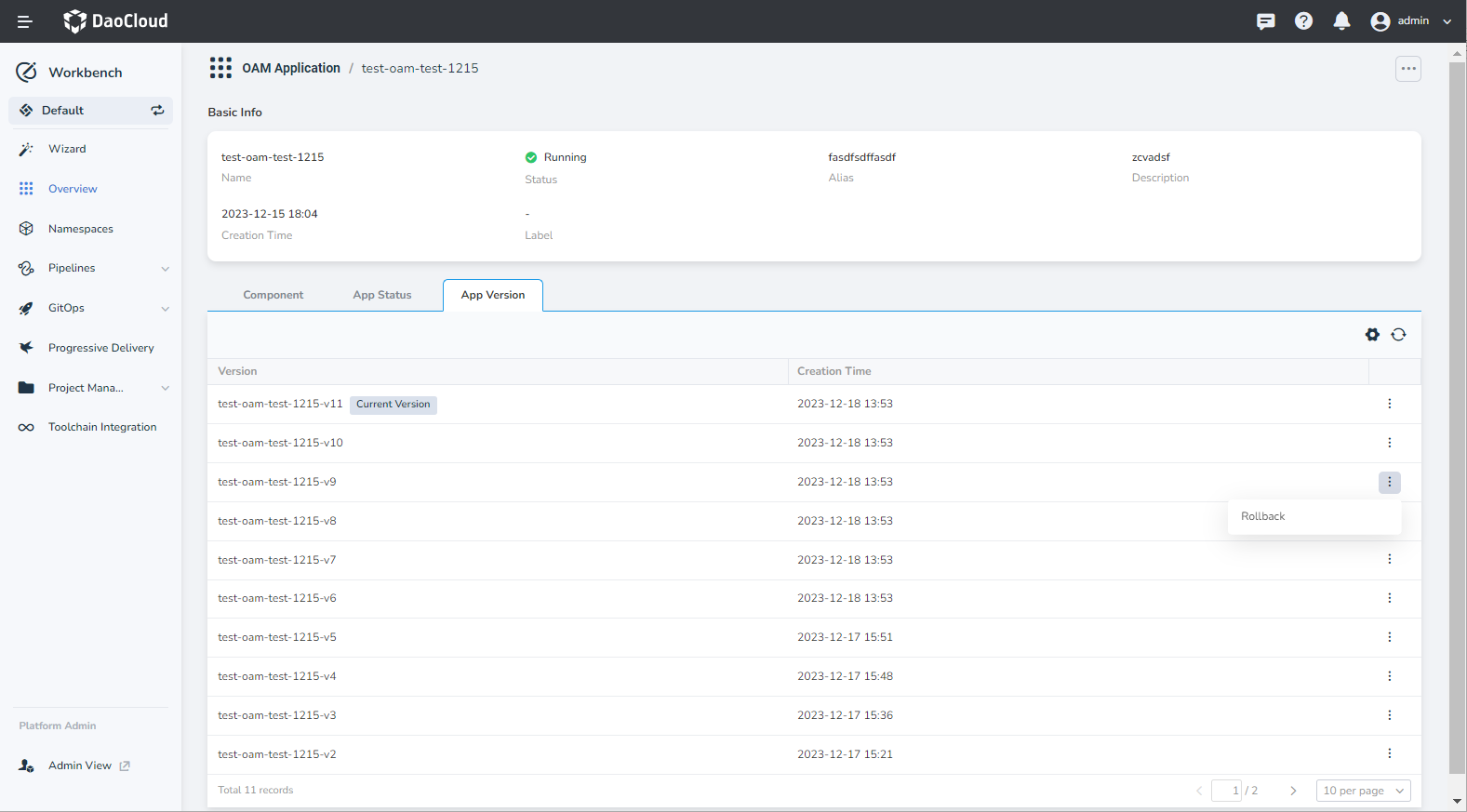
Task: Open the messages chat icon
Action: pos(1265,21)
